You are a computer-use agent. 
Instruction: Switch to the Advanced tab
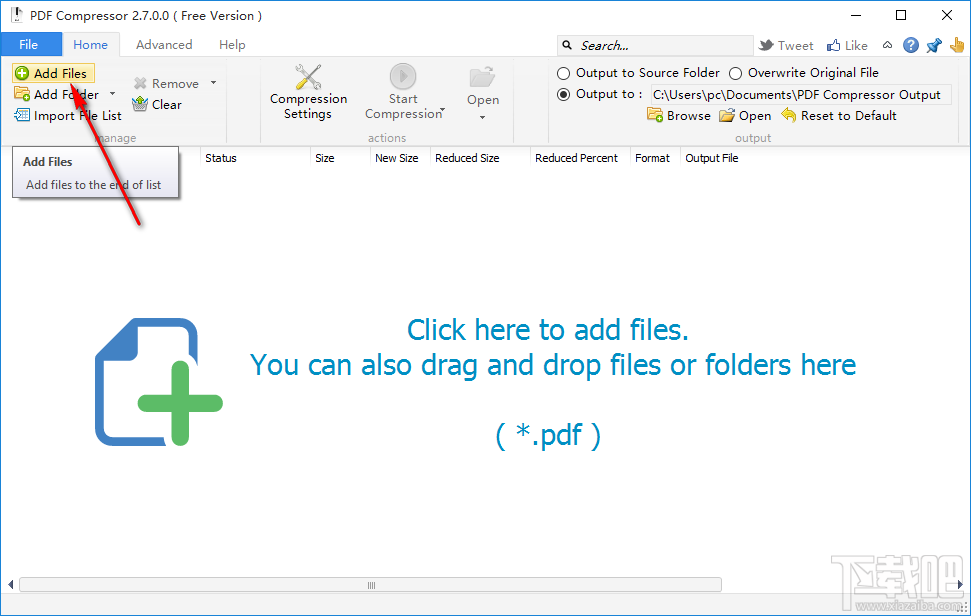point(164,45)
